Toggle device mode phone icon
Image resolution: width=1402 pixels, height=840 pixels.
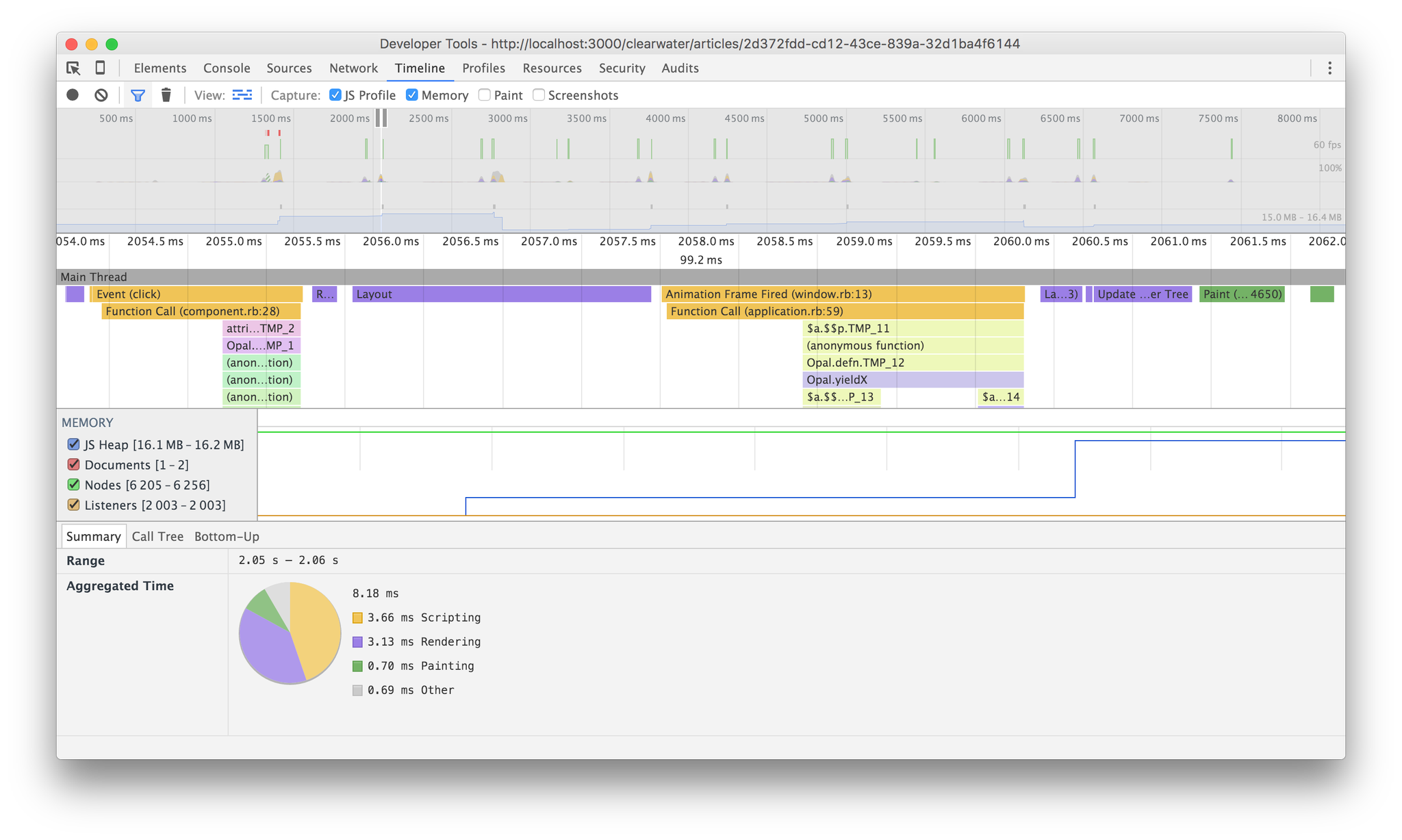pyautogui.click(x=100, y=68)
